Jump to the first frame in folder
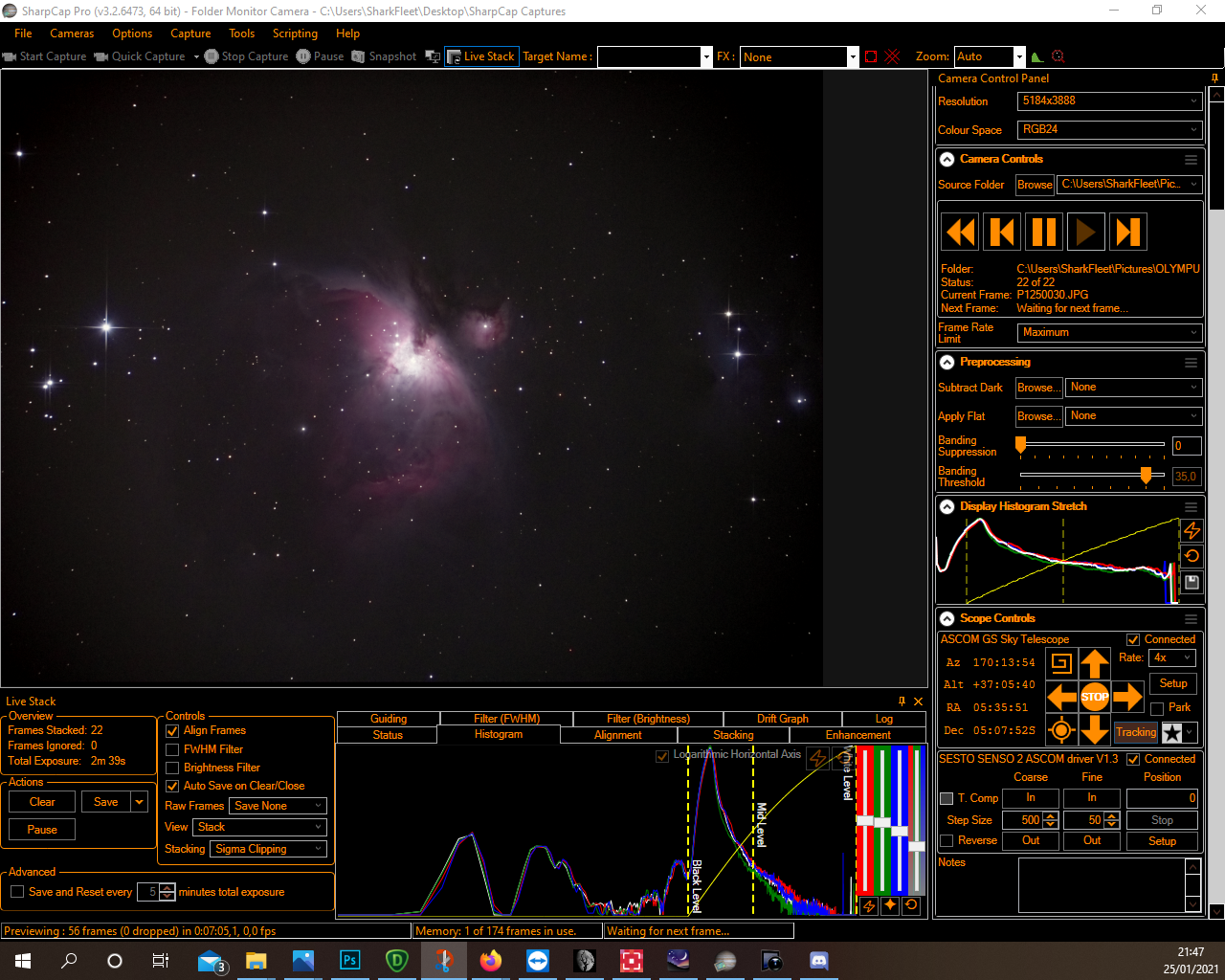 coord(1002,232)
